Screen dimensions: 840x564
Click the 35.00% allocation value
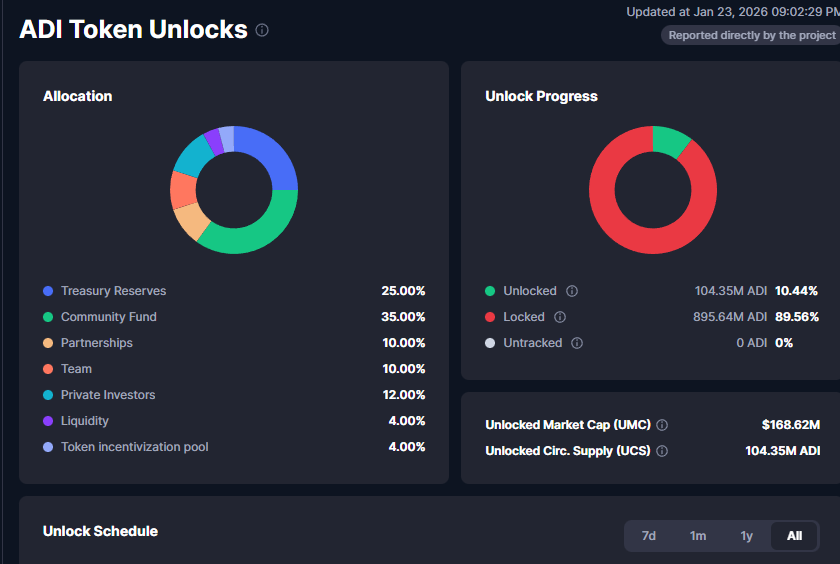pyautogui.click(x=403, y=317)
